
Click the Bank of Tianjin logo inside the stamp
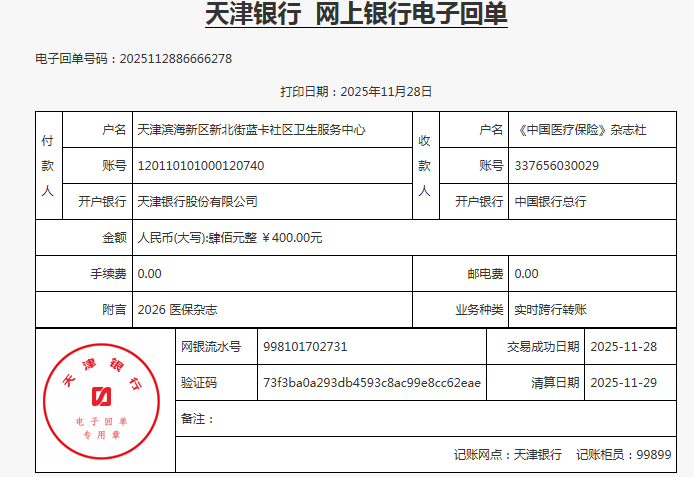[101, 394]
